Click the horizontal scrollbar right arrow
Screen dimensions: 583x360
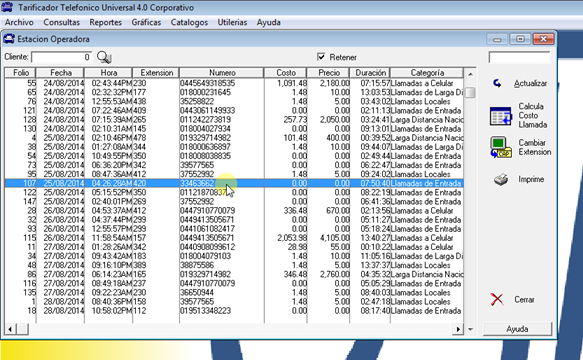pyautogui.click(x=458, y=329)
